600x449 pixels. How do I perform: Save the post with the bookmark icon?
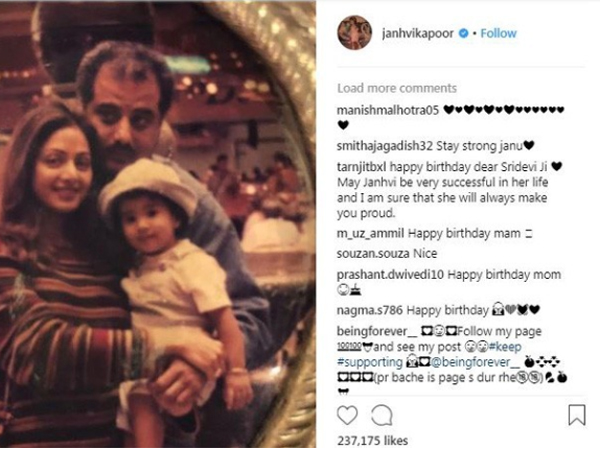click(576, 414)
